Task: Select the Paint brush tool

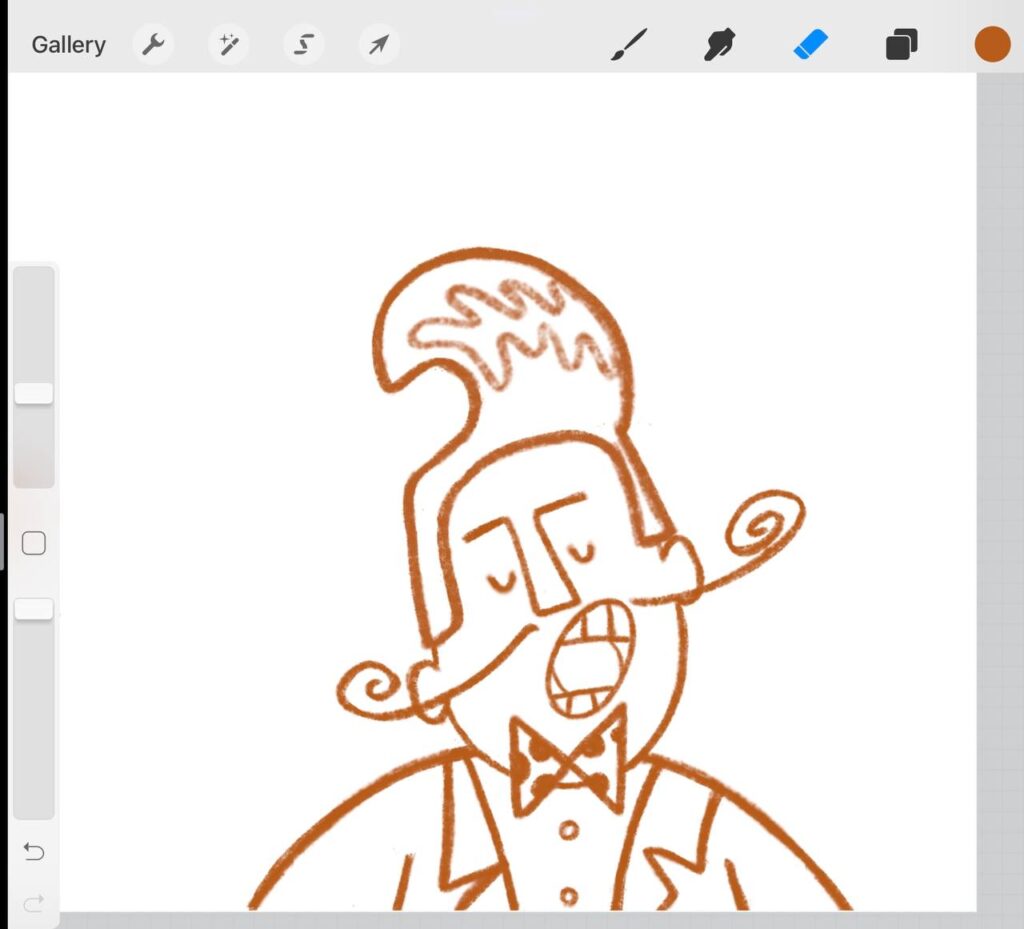Action: pos(629,45)
